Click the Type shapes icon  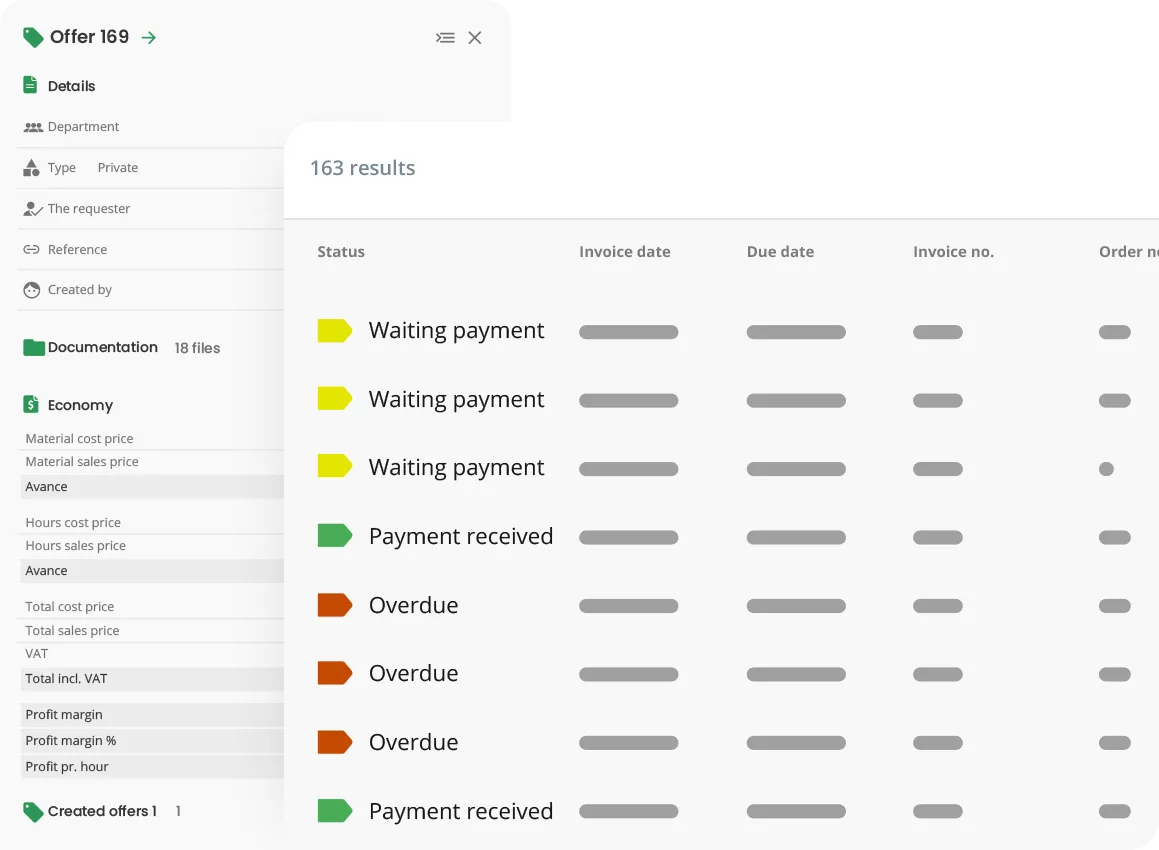[29, 167]
